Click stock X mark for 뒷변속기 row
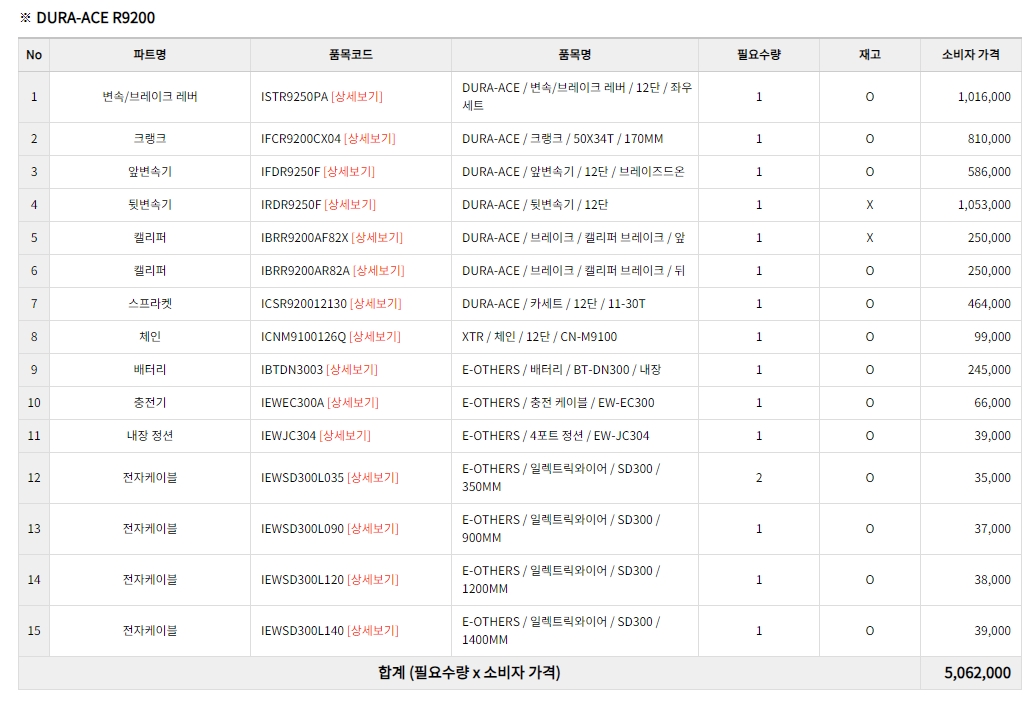 pyautogui.click(x=869, y=205)
